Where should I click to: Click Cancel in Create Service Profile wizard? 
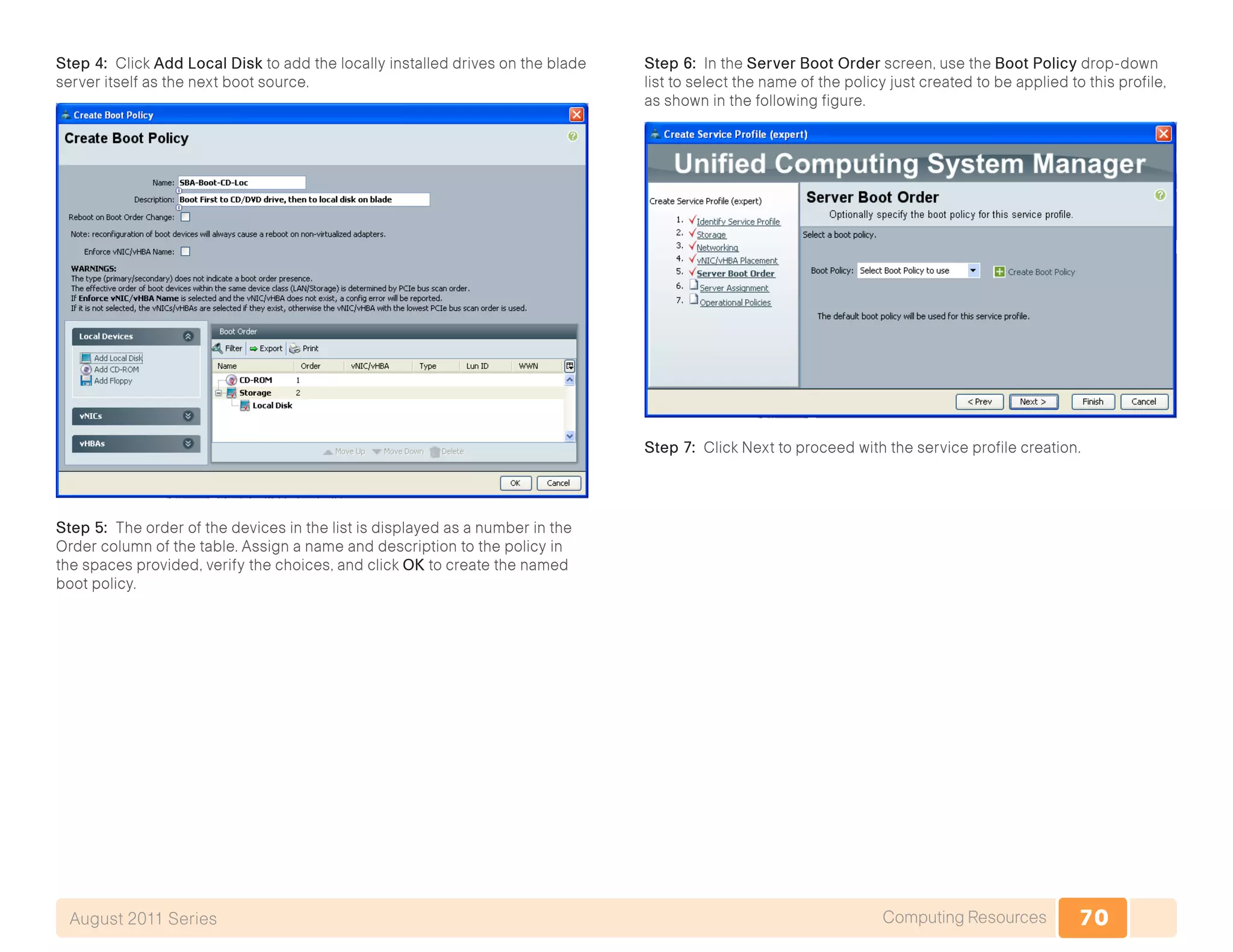point(1144,402)
